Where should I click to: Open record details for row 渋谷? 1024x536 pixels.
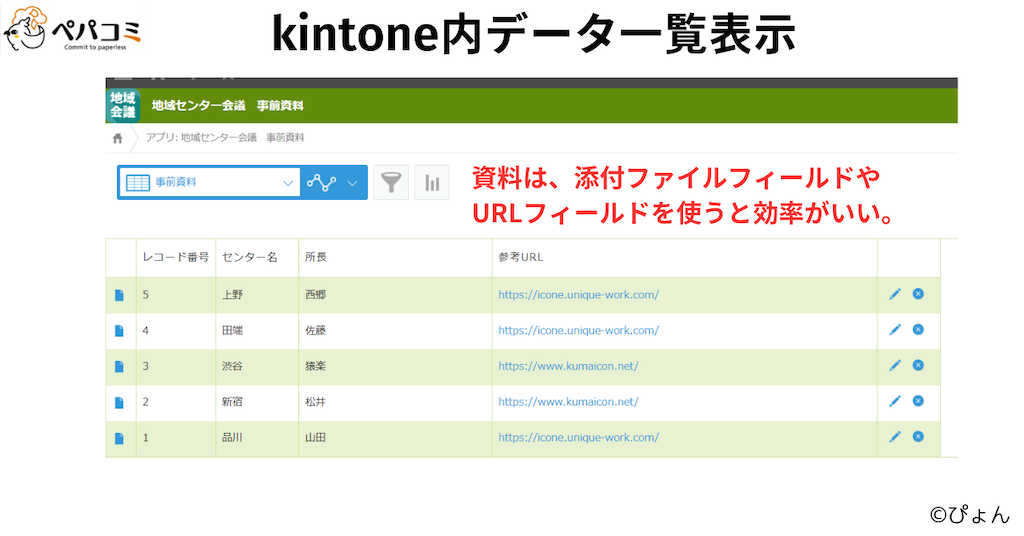[x=119, y=366]
